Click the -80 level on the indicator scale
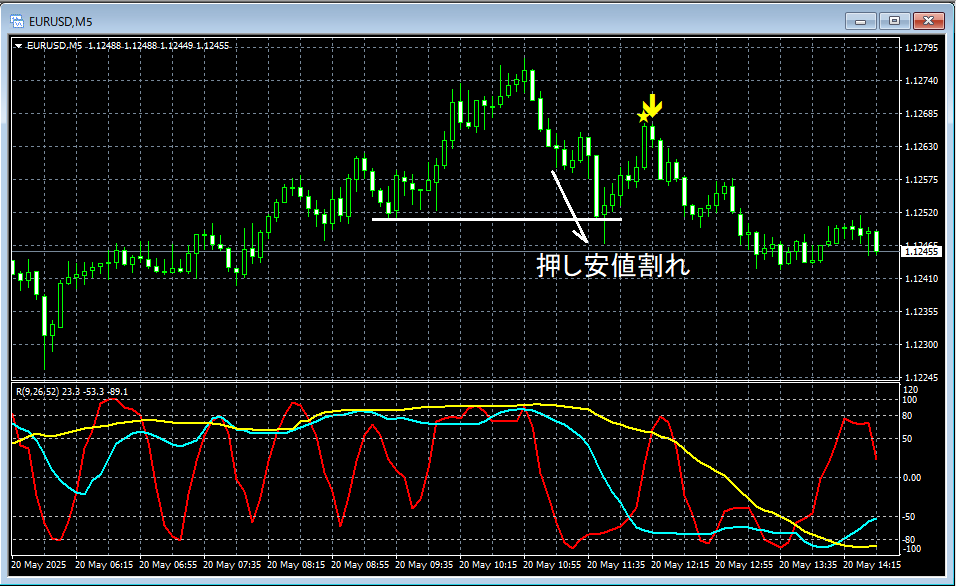The height and width of the screenshot is (586, 957). (x=909, y=540)
